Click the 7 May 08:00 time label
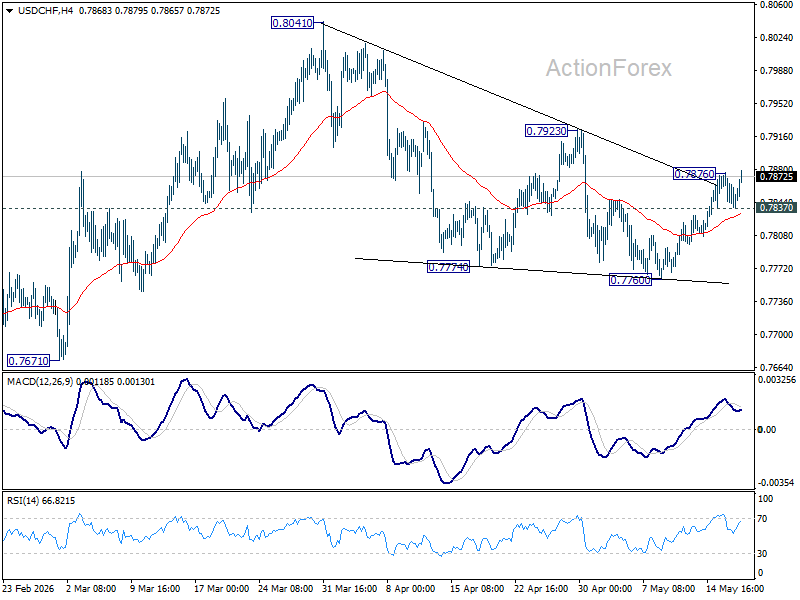Viewport: 800px width, 600px height. coord(668,588)
